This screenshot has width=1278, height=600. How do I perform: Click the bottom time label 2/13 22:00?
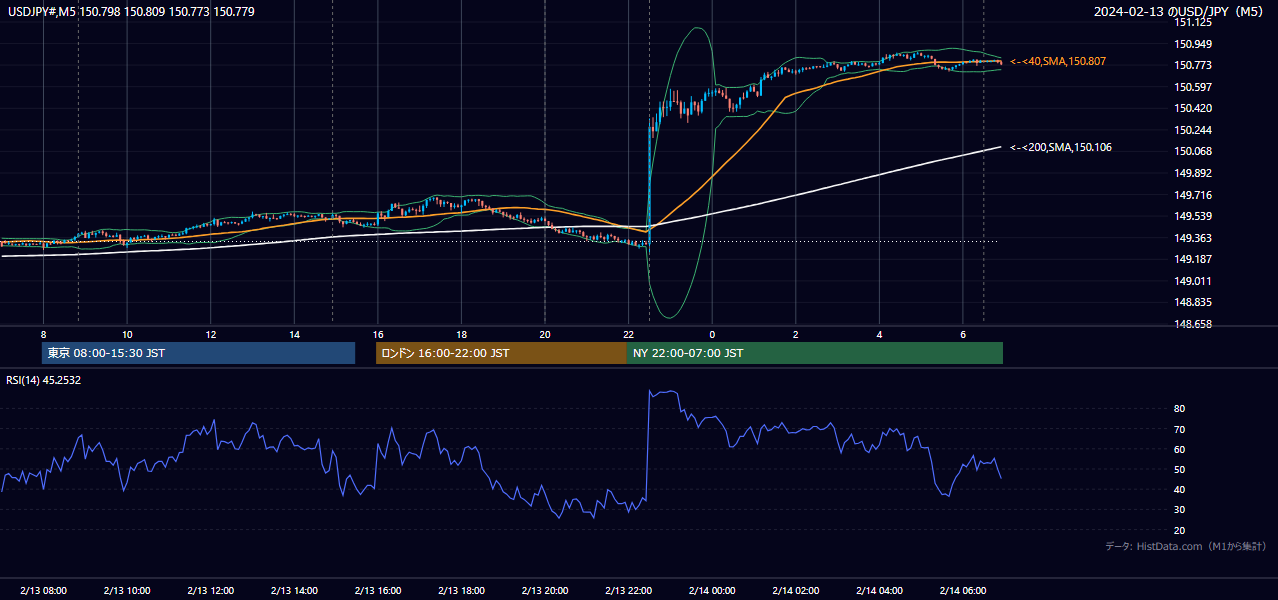628,591
